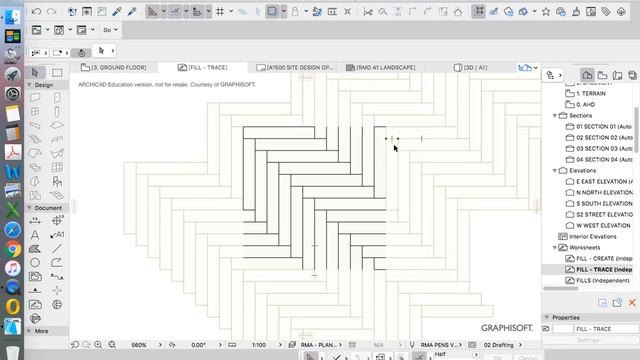Toggle the guide lines set-square button

152,11
